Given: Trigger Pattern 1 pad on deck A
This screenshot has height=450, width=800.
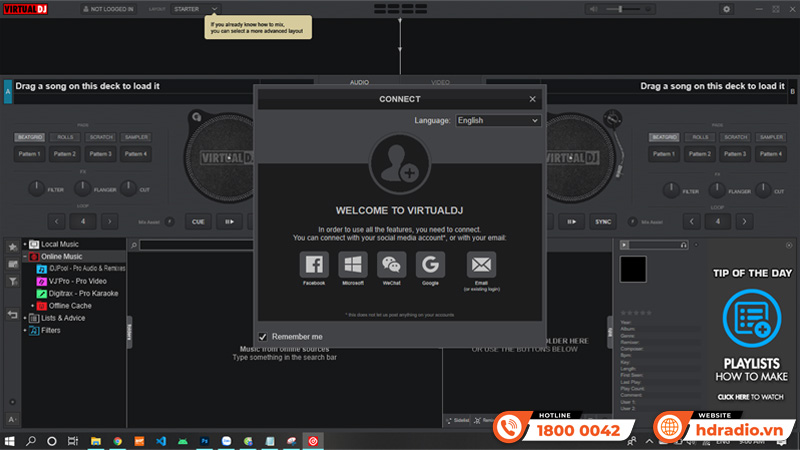Looking at the screenshot, I should pyautogui.click(x=29, y=154).
